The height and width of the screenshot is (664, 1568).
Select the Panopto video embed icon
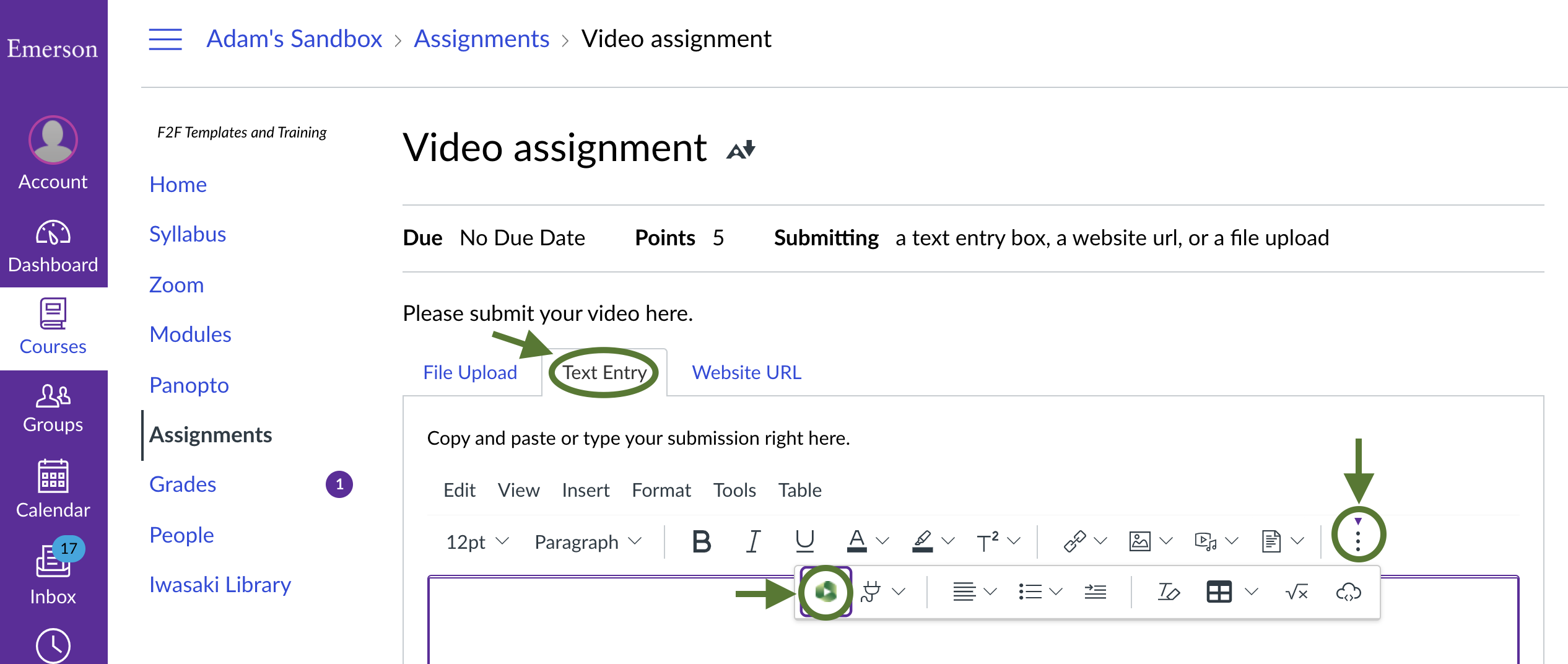(825, 592)
